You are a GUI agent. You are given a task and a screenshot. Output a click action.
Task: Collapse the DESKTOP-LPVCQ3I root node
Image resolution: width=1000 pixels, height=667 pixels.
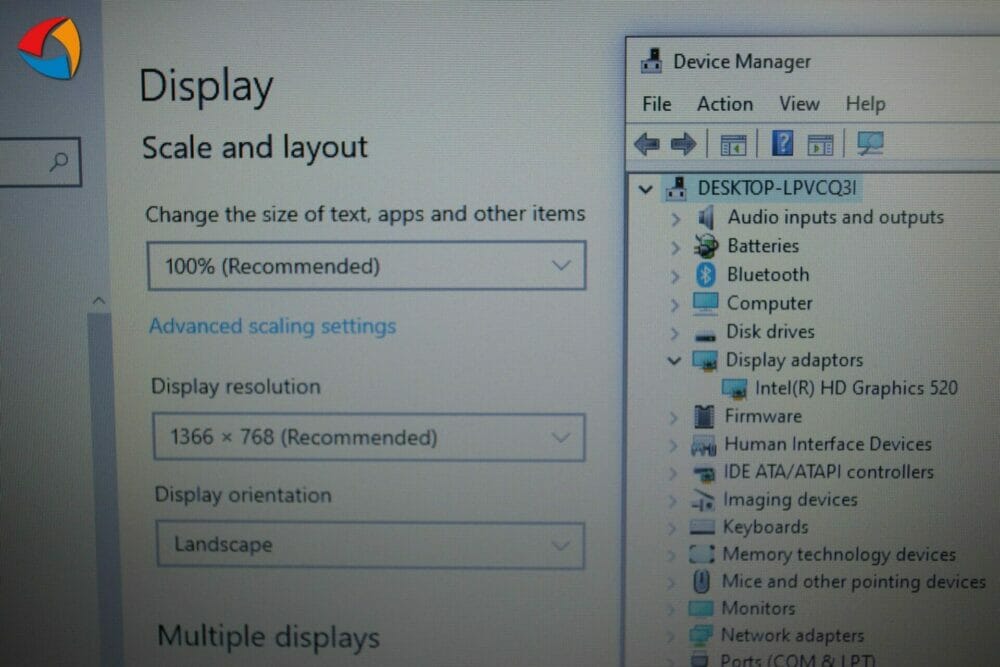(x=645, y=189)
